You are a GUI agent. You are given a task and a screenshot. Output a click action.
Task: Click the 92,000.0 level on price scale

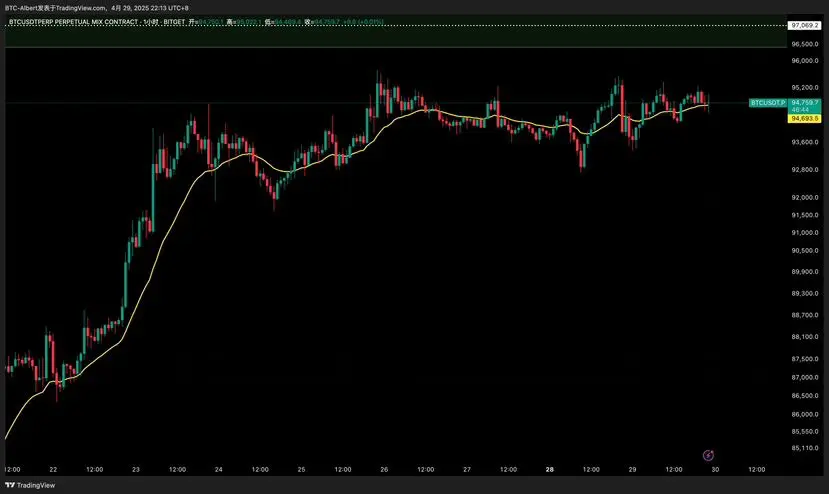click(x=804, y=196)
